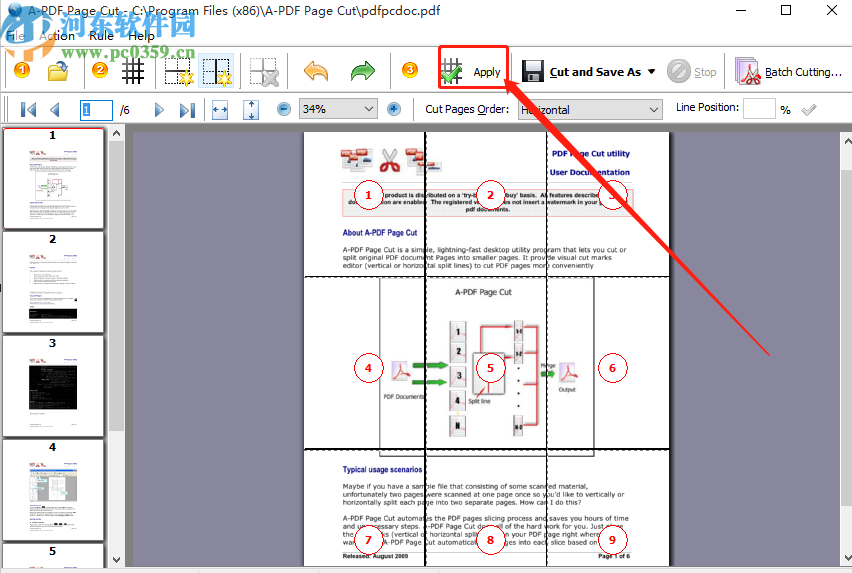852x573 pixels.
Task: Confirm line position with the checkmark icon
Action: click(809, 110)
